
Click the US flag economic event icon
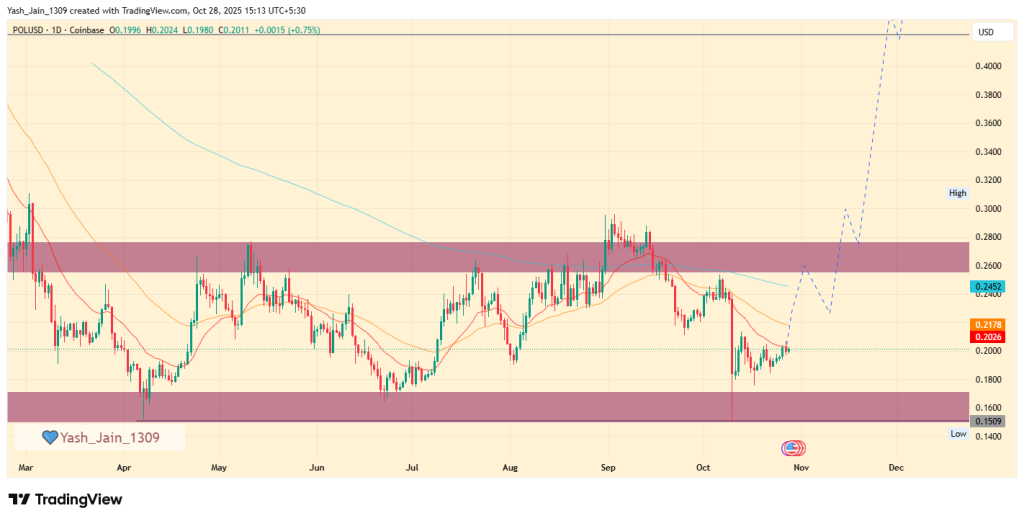(793, 447)
